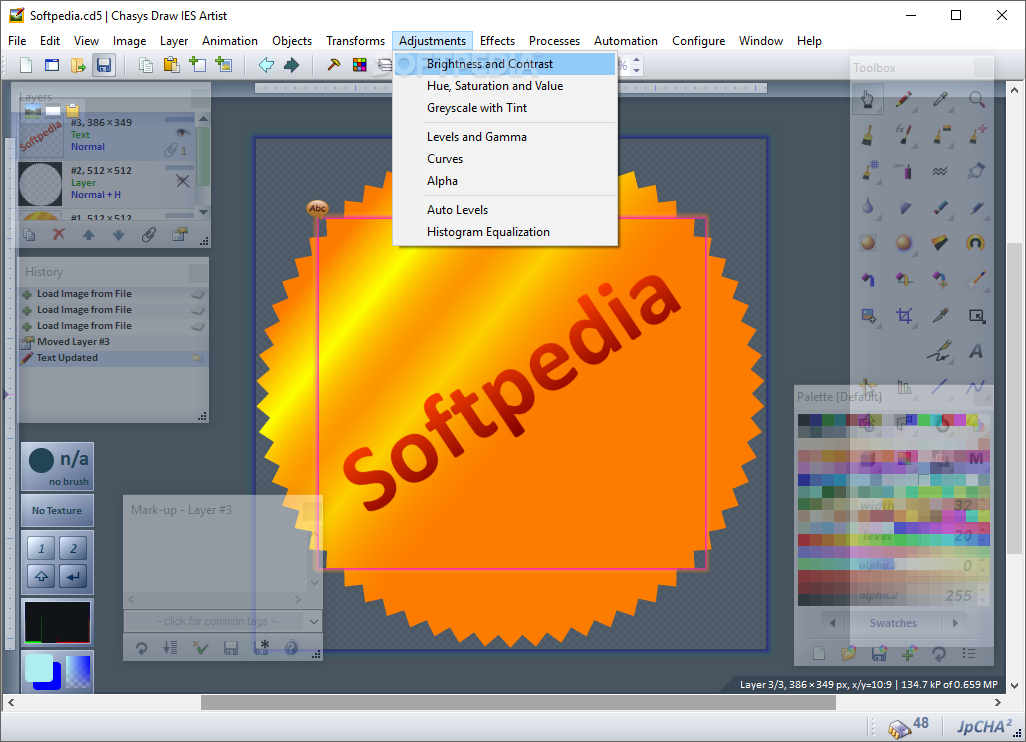Pick the eyedropper tool in Toolbox
The height and width of the screenshot is (742, 1026).
(x=940, y=99)
